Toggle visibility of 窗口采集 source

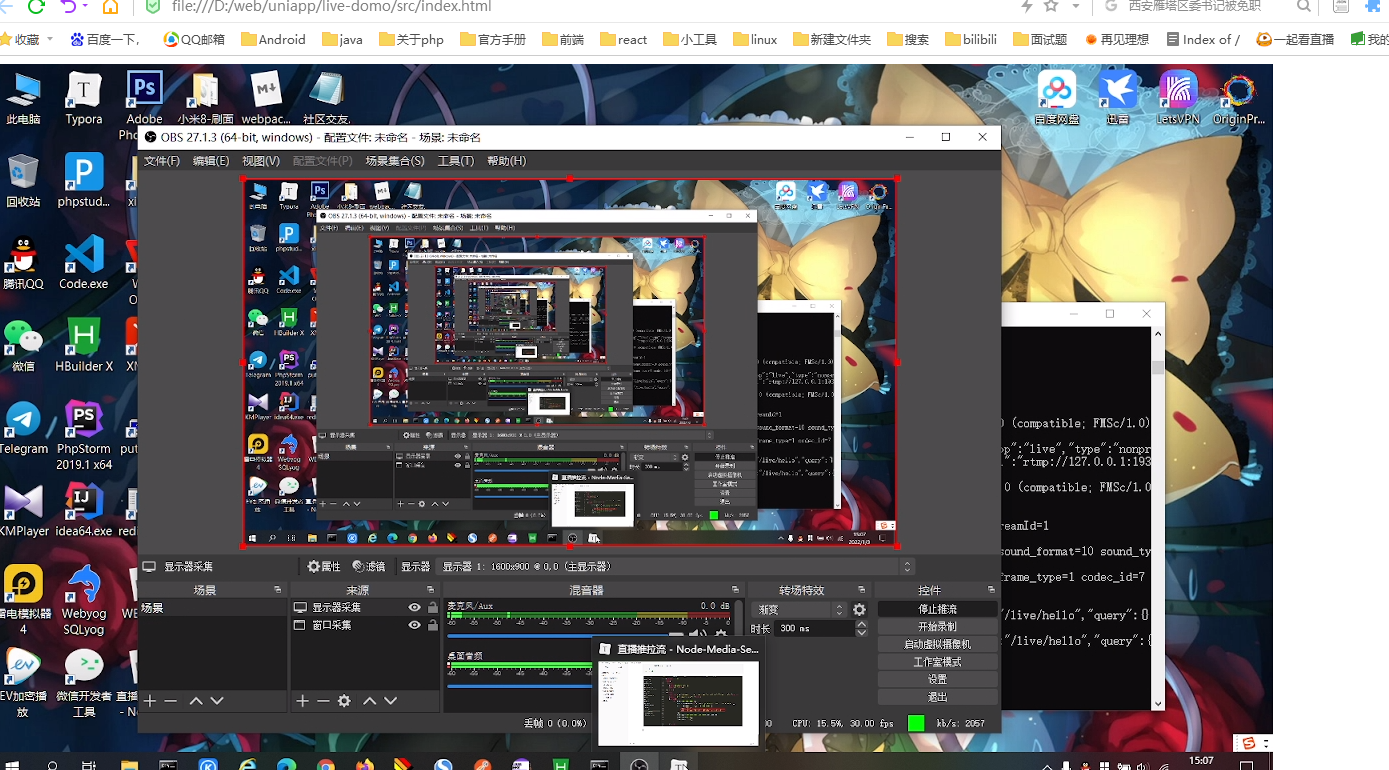(x=414, y=625)
